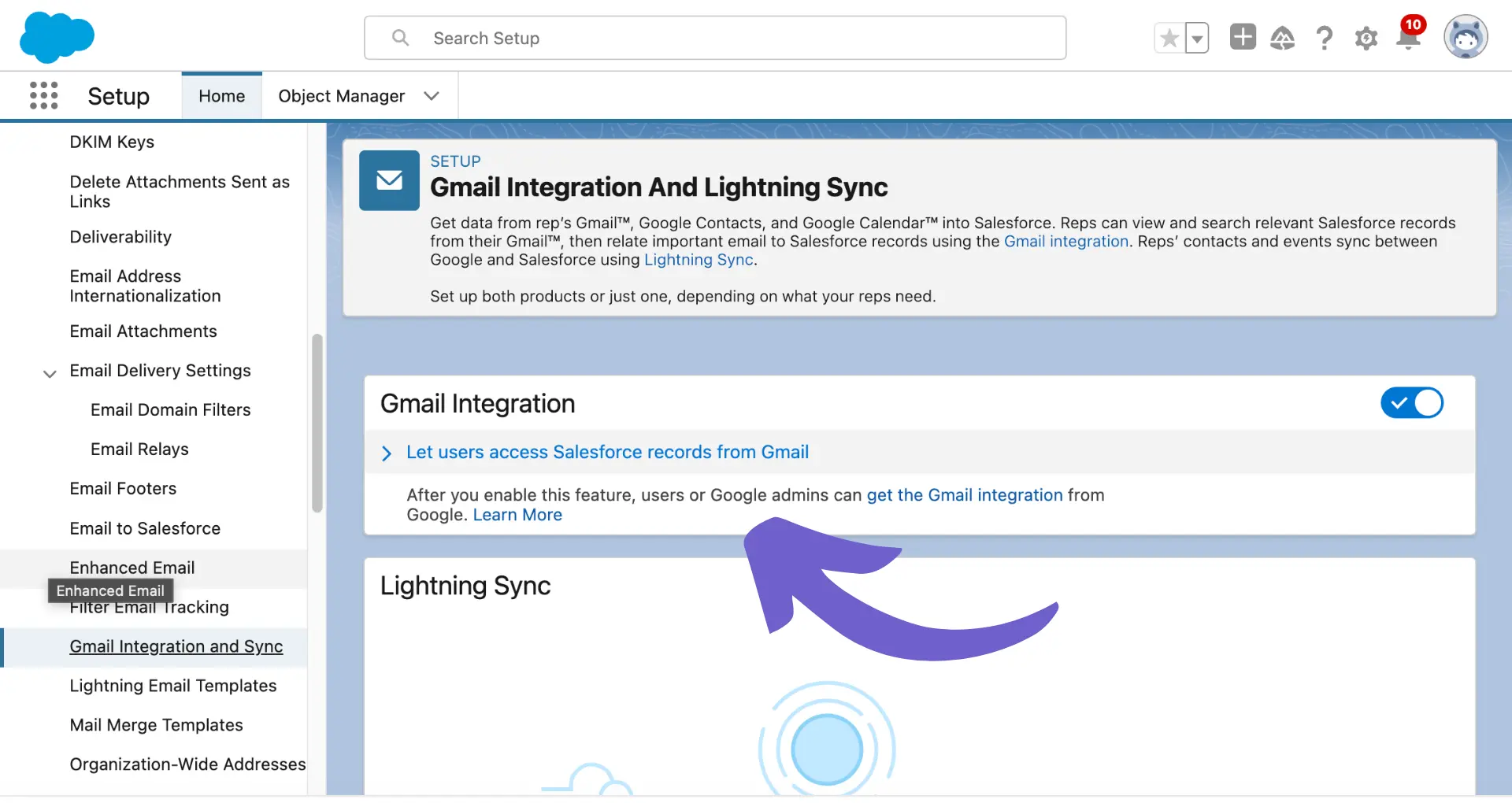Open Organization-Wide Addresses

point(187,764)
